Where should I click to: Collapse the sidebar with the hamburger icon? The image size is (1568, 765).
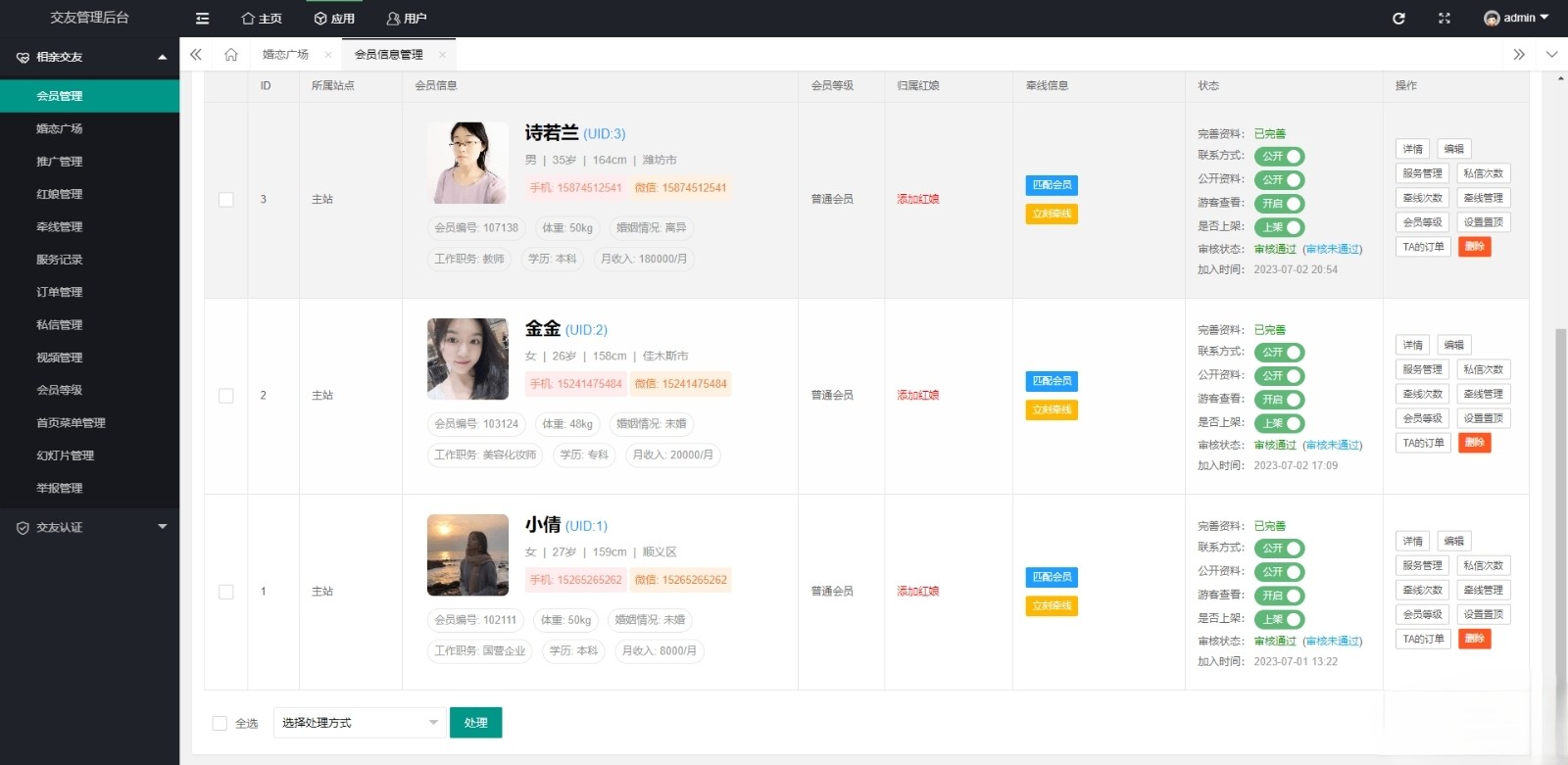coord(202,19)
